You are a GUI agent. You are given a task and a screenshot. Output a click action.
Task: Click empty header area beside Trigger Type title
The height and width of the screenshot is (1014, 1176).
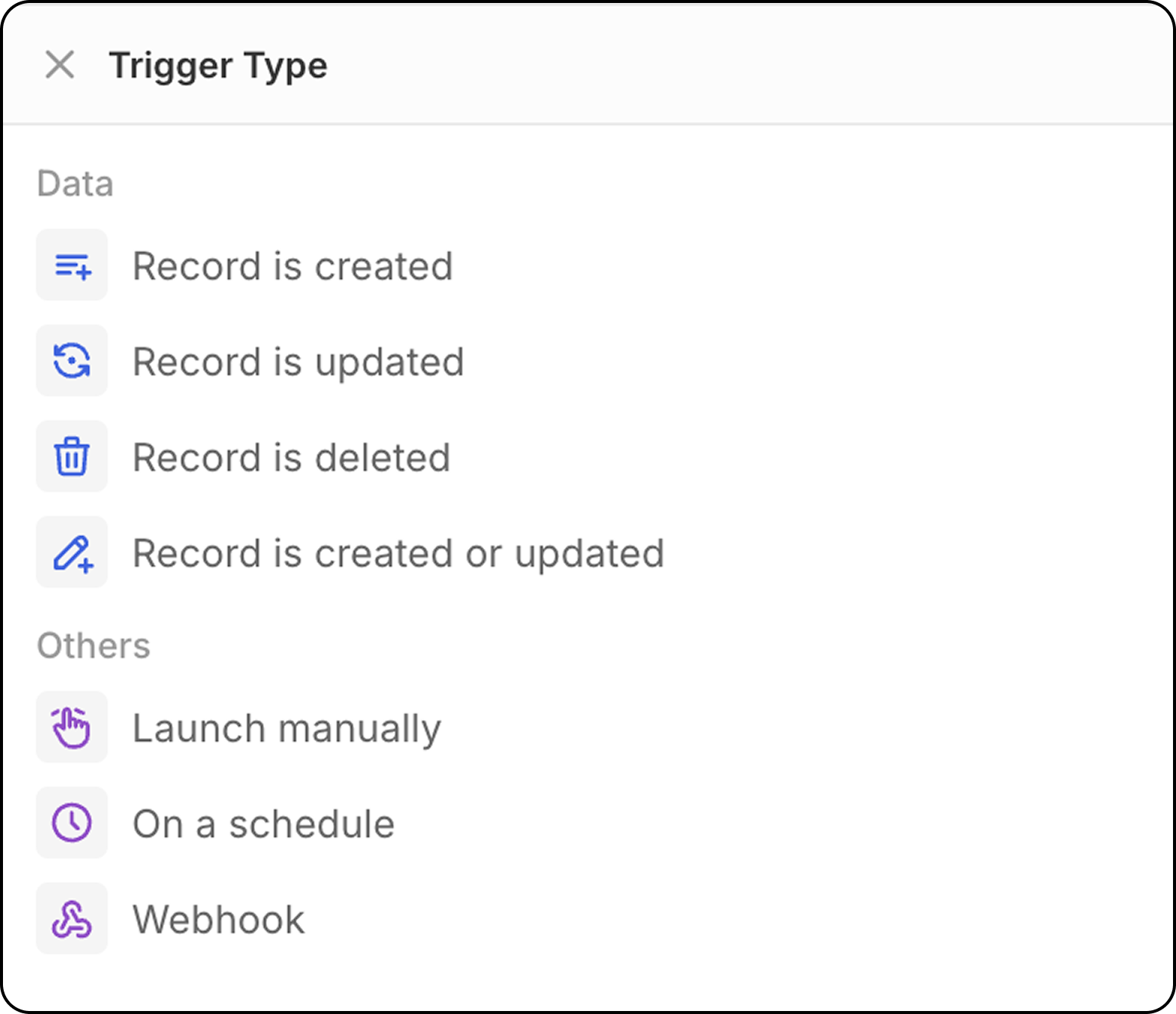click(x=748, y=65)
